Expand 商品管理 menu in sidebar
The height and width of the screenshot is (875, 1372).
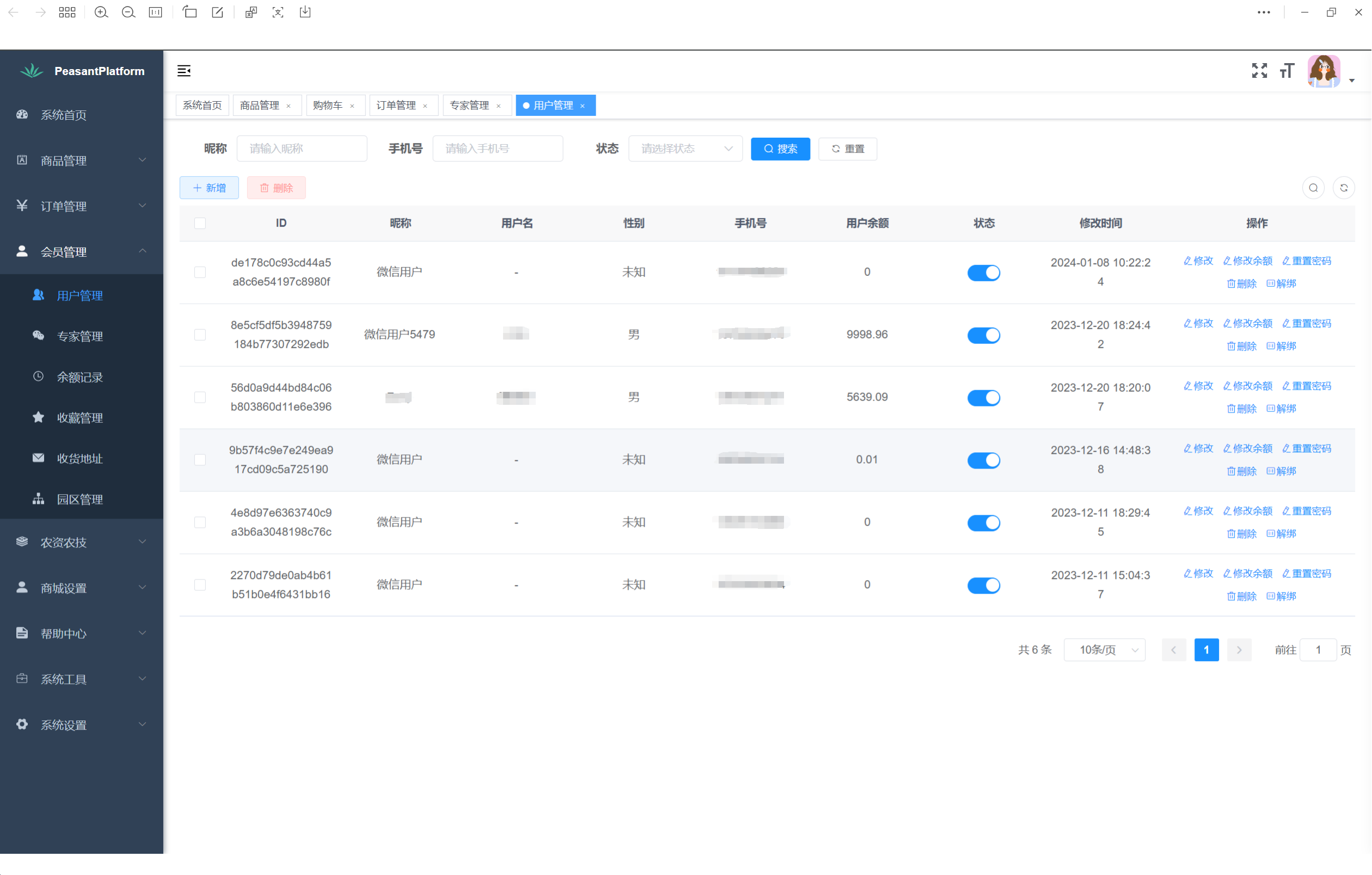point(82,161)
